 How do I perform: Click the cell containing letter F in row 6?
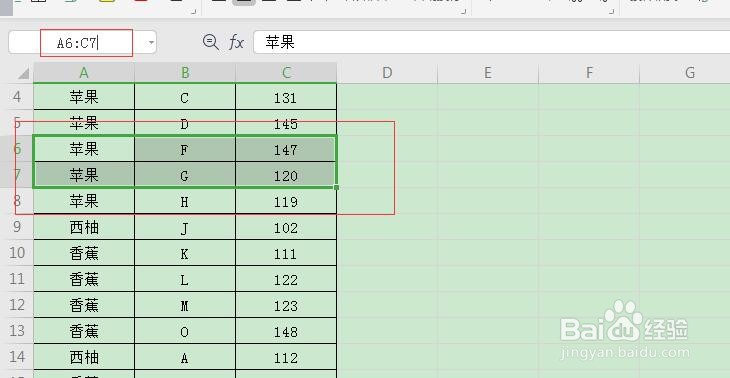185,149
